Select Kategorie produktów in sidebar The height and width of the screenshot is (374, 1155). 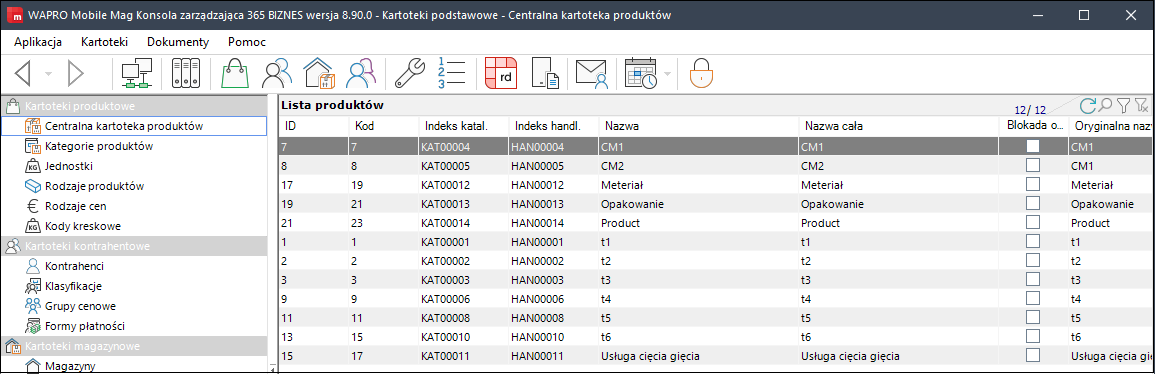point(99,146)
